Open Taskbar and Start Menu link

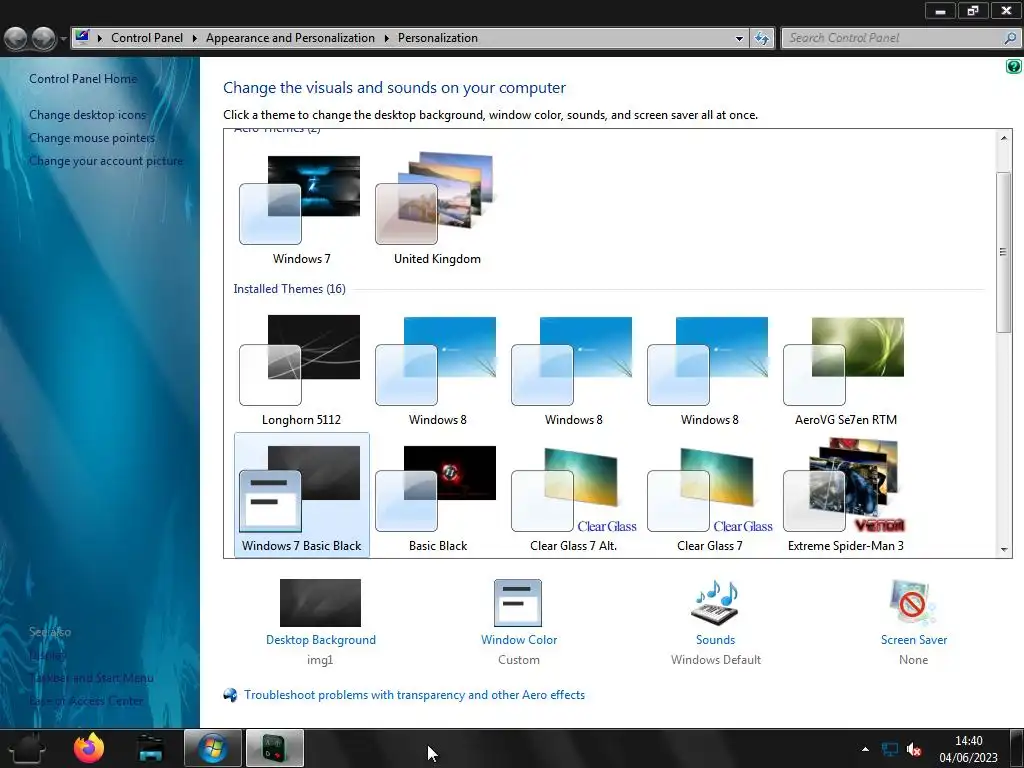click(x=91, y=678)
